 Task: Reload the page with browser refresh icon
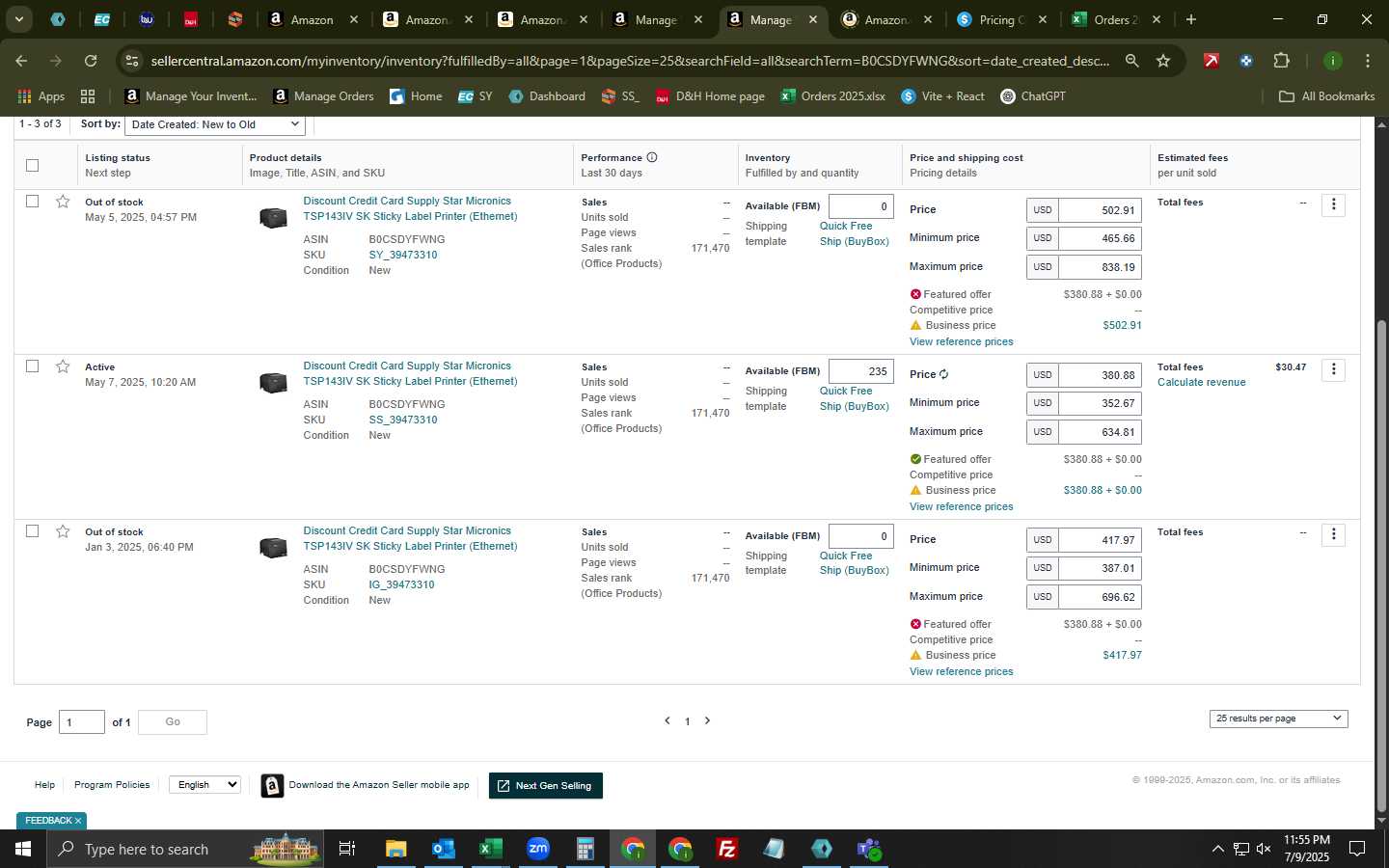[91, 61]
